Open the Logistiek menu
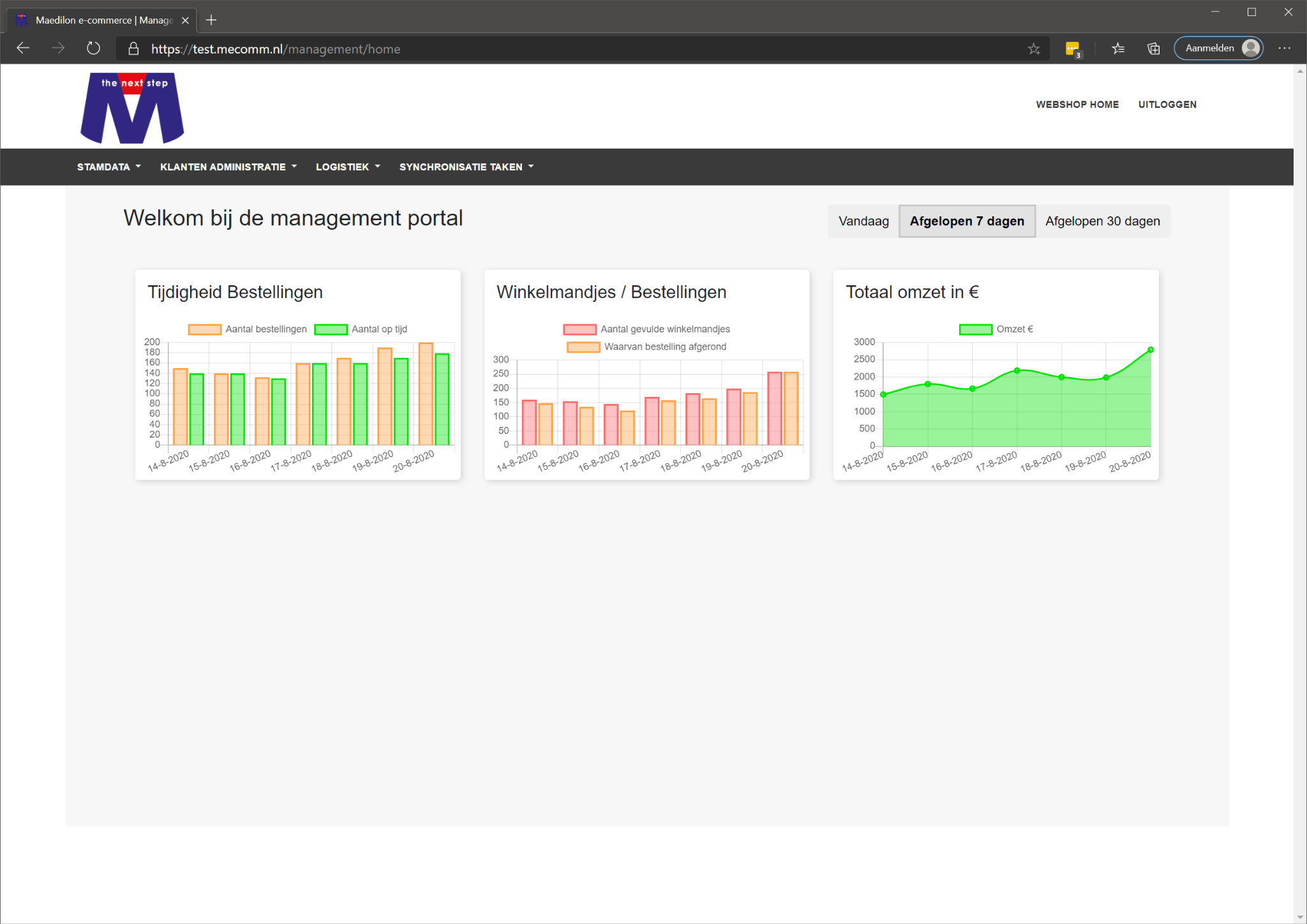The width and height of the screenshot is (1307, 924). pos(347,167)
